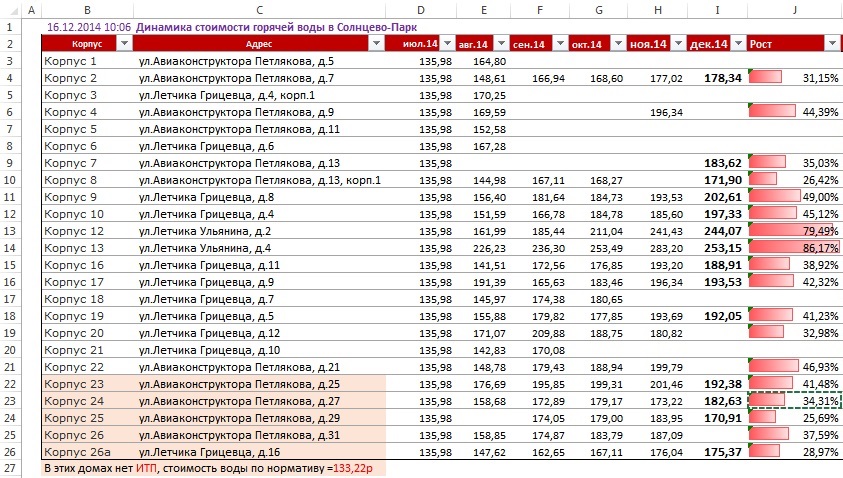Select address ул.Авиаконструктора Петлякова, д.13, корп.1

point(260,180)
